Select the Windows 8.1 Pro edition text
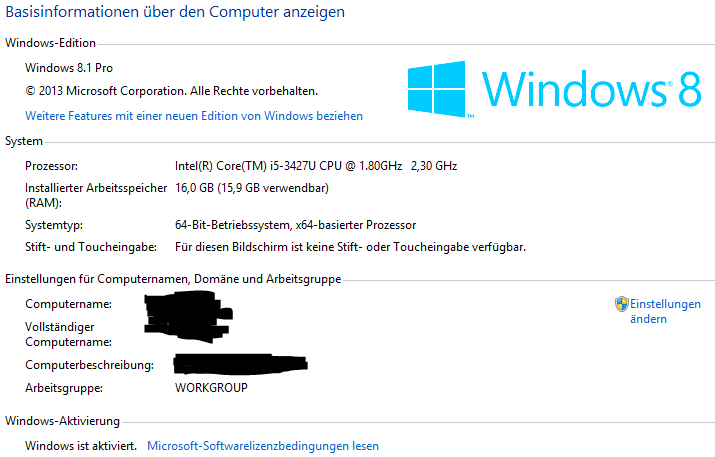 click(x=69, y=68)
